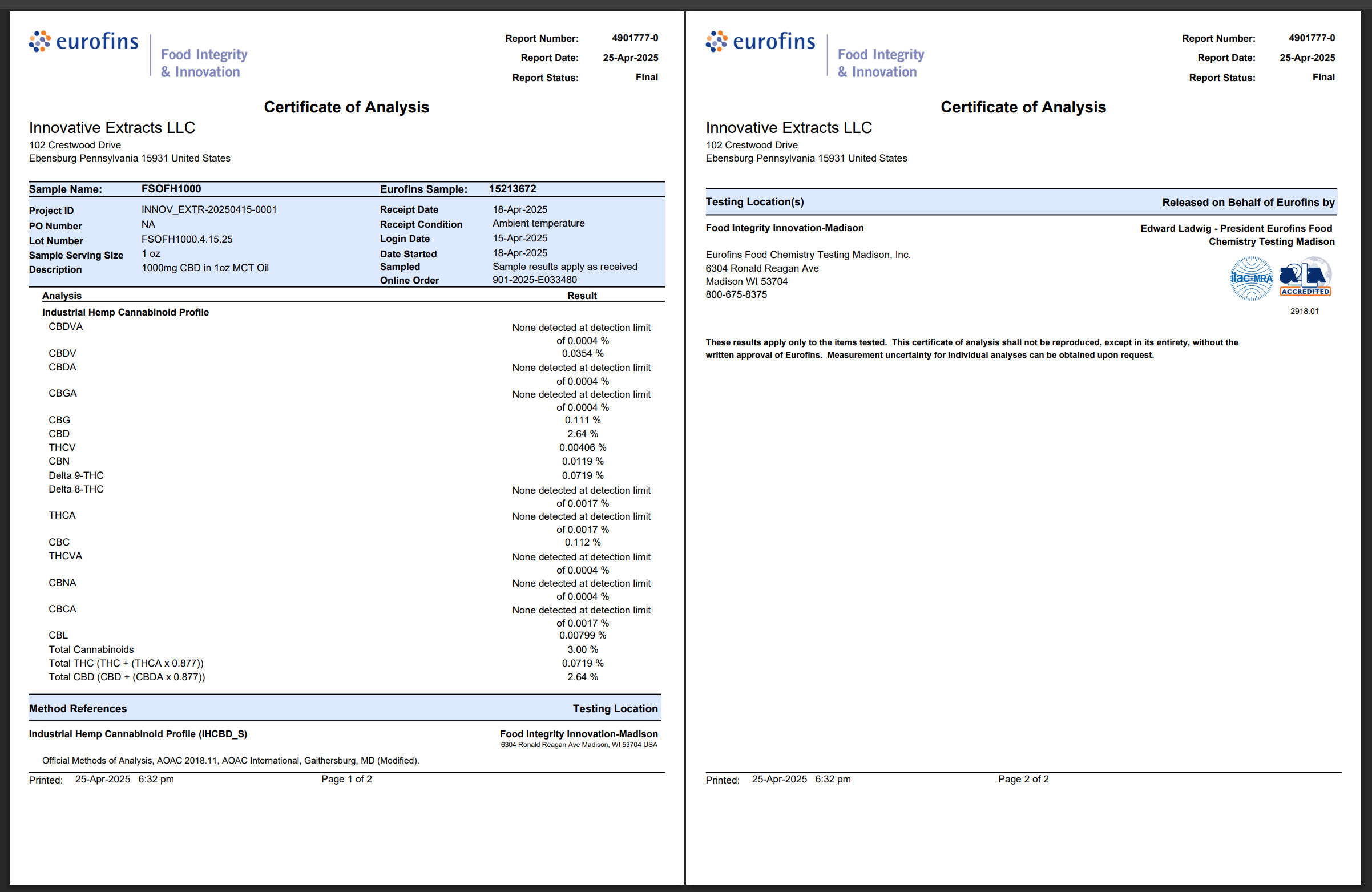Viewport: 1372px width, 892px height.
Task: Click the Testing Location(s) header on page 2
Action: click(x=754, y=203)
